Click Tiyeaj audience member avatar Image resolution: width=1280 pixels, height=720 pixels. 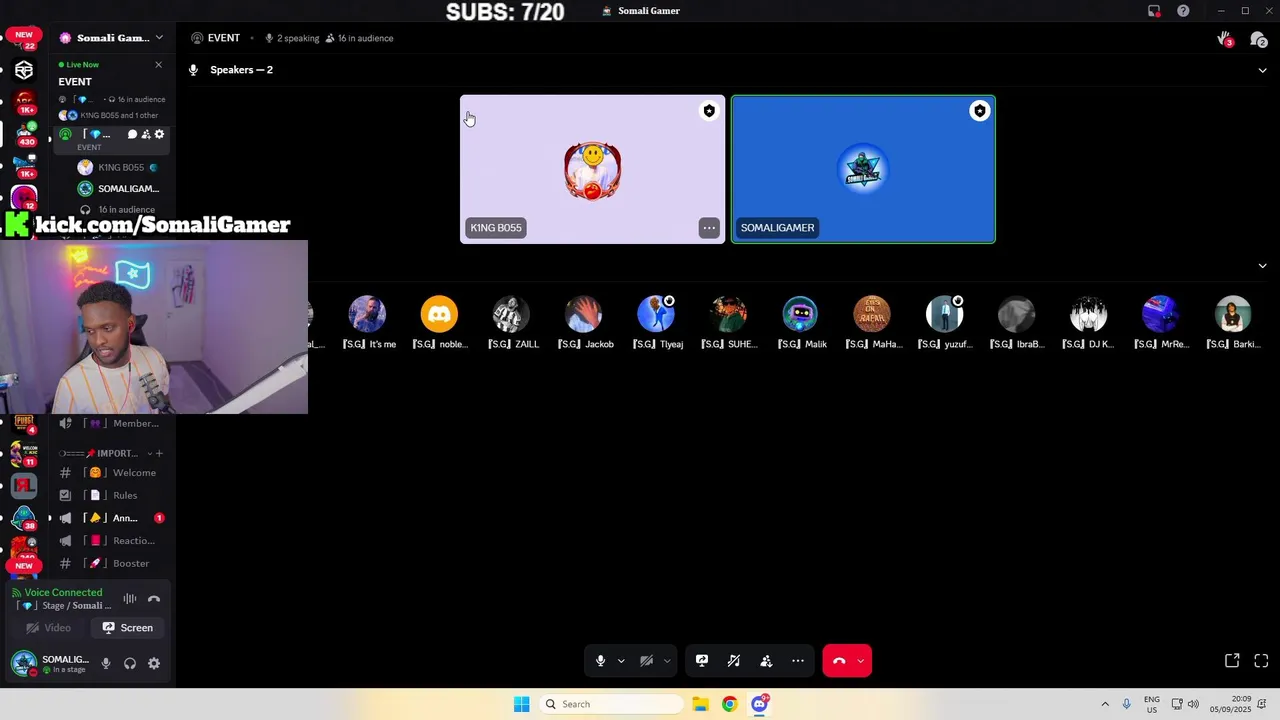(656, 314)
